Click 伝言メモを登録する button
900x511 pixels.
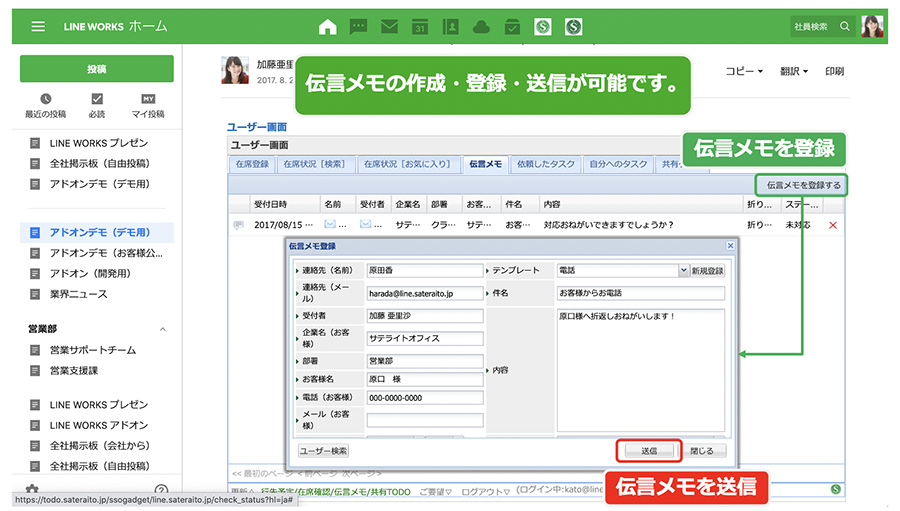[x=804, y=185]
